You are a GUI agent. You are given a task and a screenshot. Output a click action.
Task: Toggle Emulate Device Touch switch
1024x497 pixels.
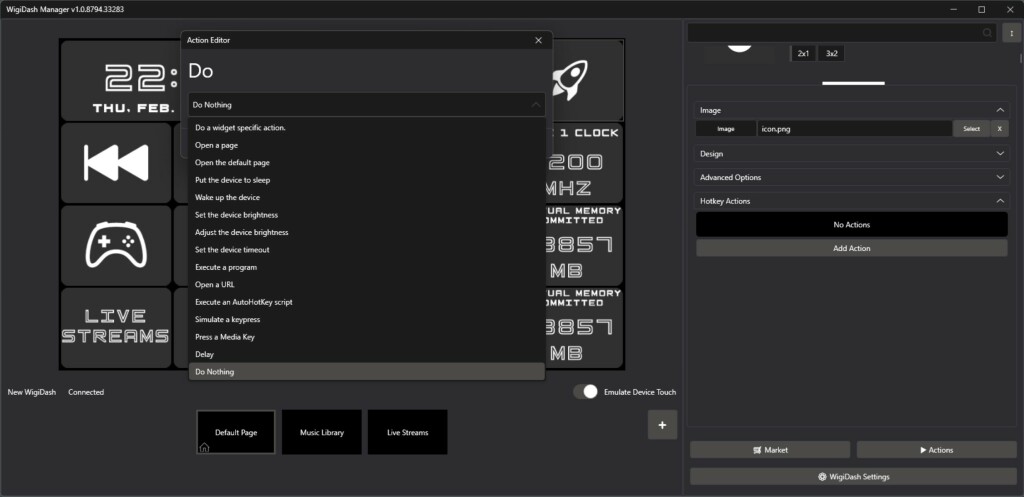coord(586,392)
